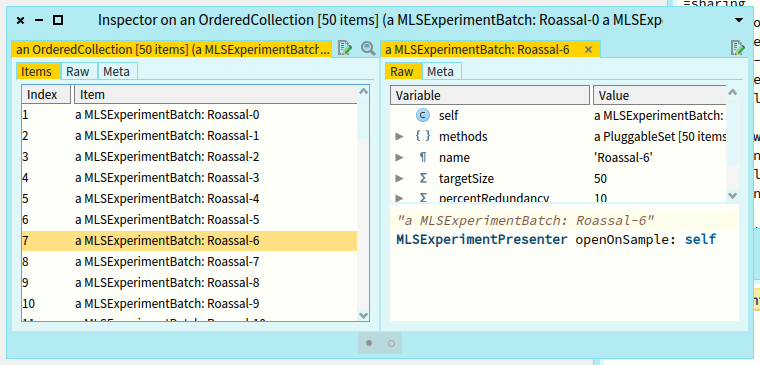This screenshot has height=365, width=760.
Task: Select row Roassal-5 in the items list
Action: [x=190, y=220]
